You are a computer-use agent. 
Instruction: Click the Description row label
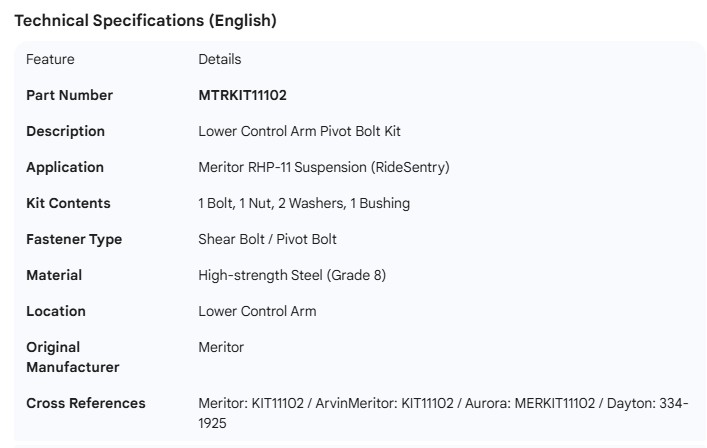(x=65, y=131)
